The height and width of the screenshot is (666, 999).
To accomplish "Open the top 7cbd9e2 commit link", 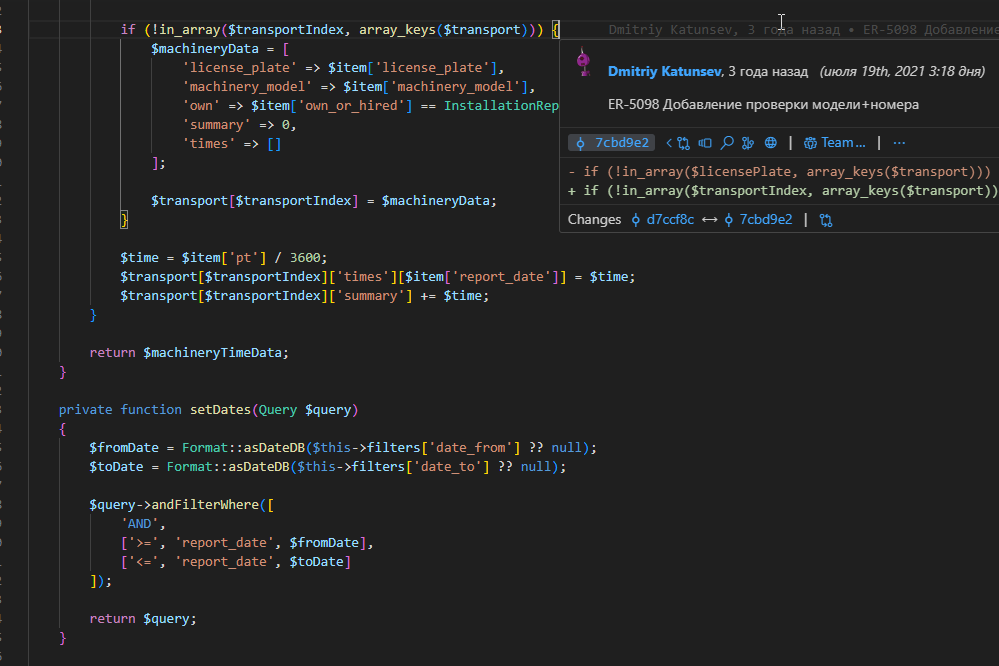I will (x=612, y=143).
